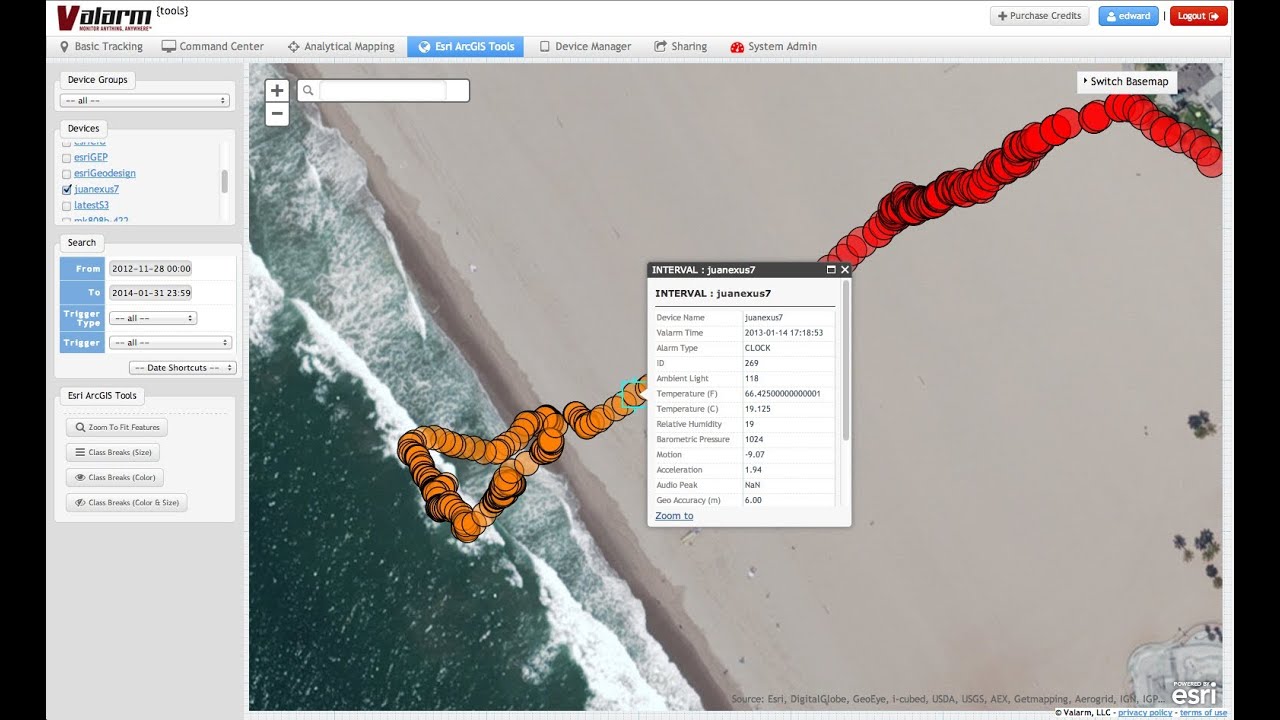The image size is (1280, 720).
Task: Click the map search text box
Action: 383,90
